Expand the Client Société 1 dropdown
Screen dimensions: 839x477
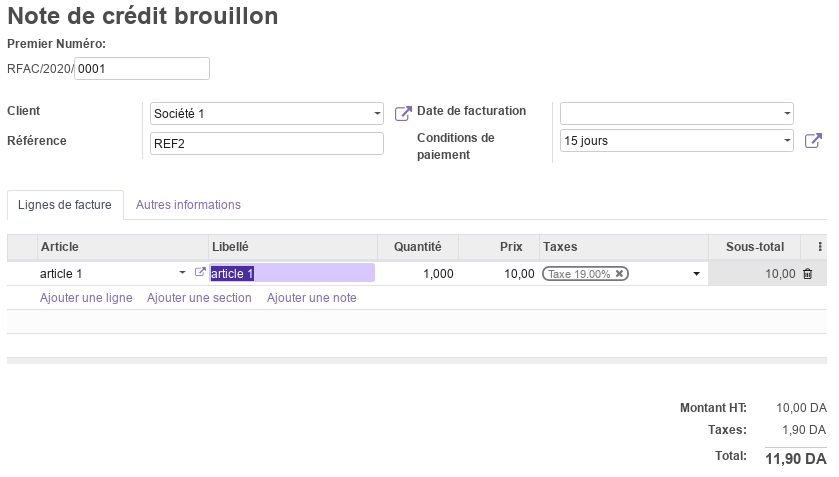pos(377,113)
